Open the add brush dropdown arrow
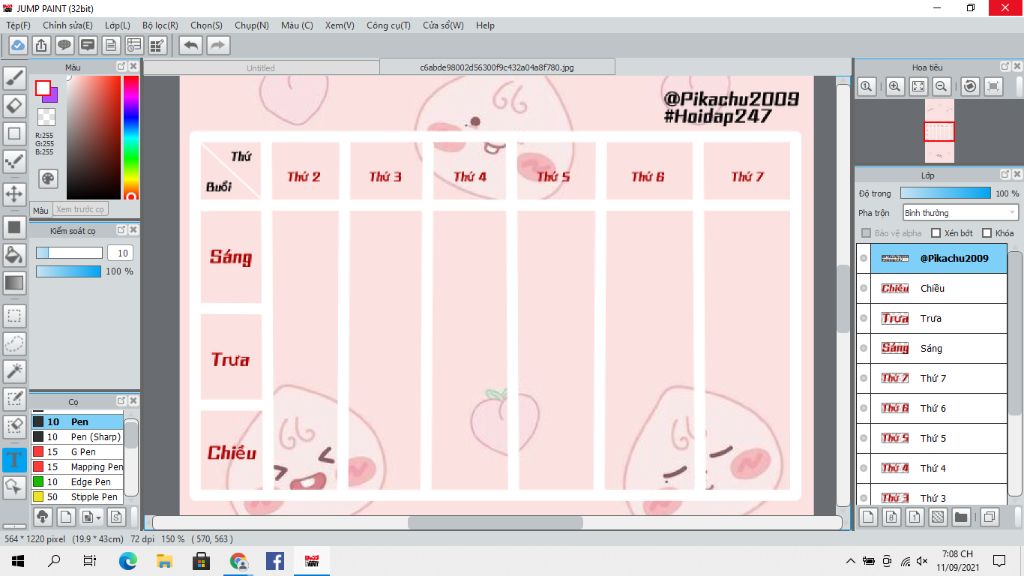The image size is (1024, 576). point(99,518)
